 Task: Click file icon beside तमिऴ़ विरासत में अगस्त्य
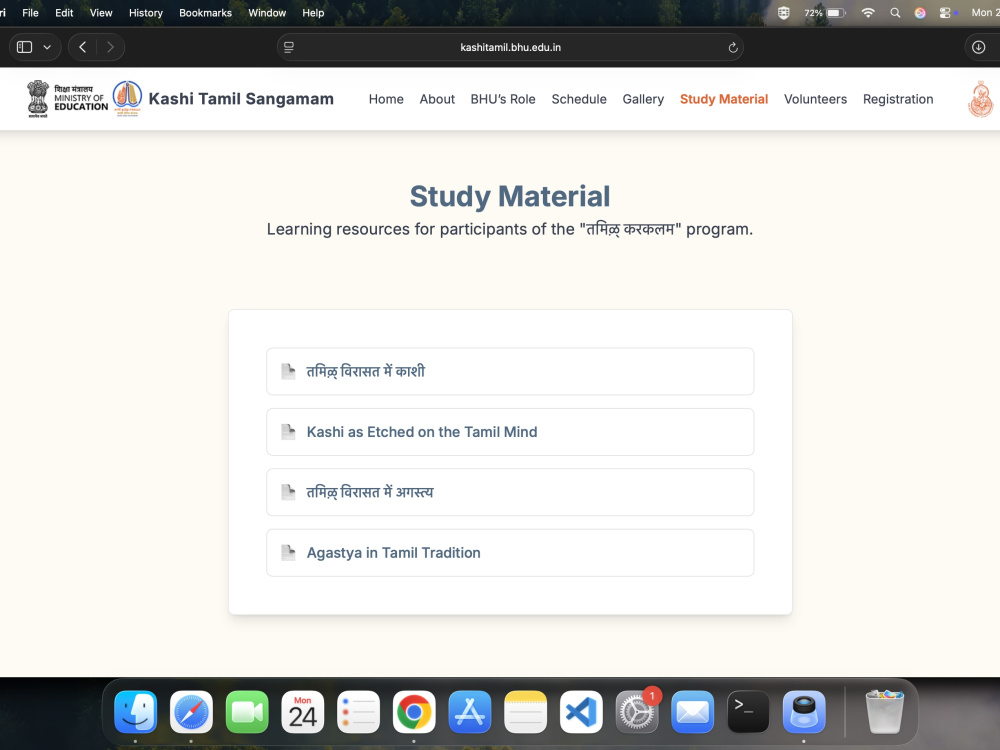pos(288,492)
